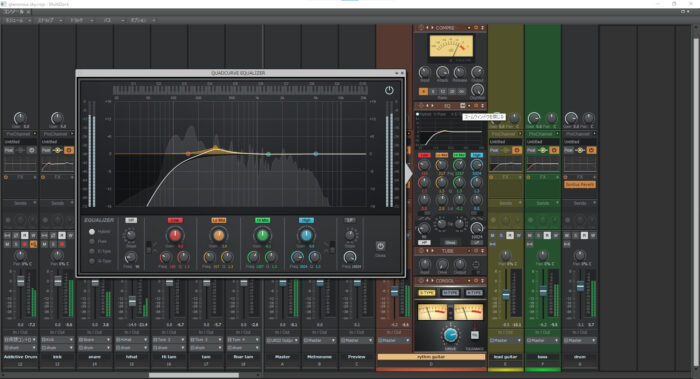The height and width of the screenshot is (379, 700).
Task: Open the Modules menu in the Console view
Action: tap(17, 20)
